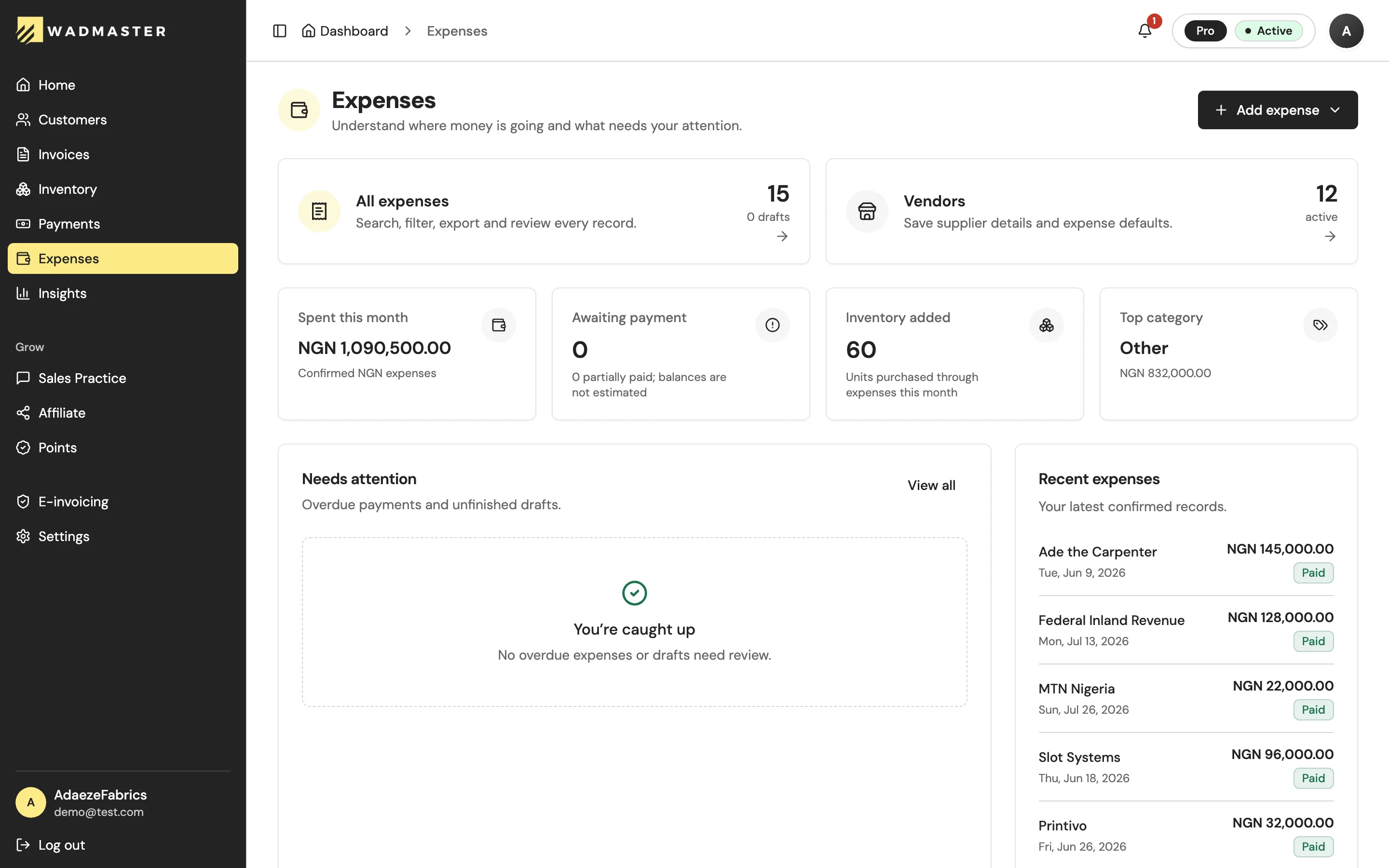This screenshot has height=868, width=1389.
Task: Click NGN 832,000.00 top category amount
Action: (1165, 373)
